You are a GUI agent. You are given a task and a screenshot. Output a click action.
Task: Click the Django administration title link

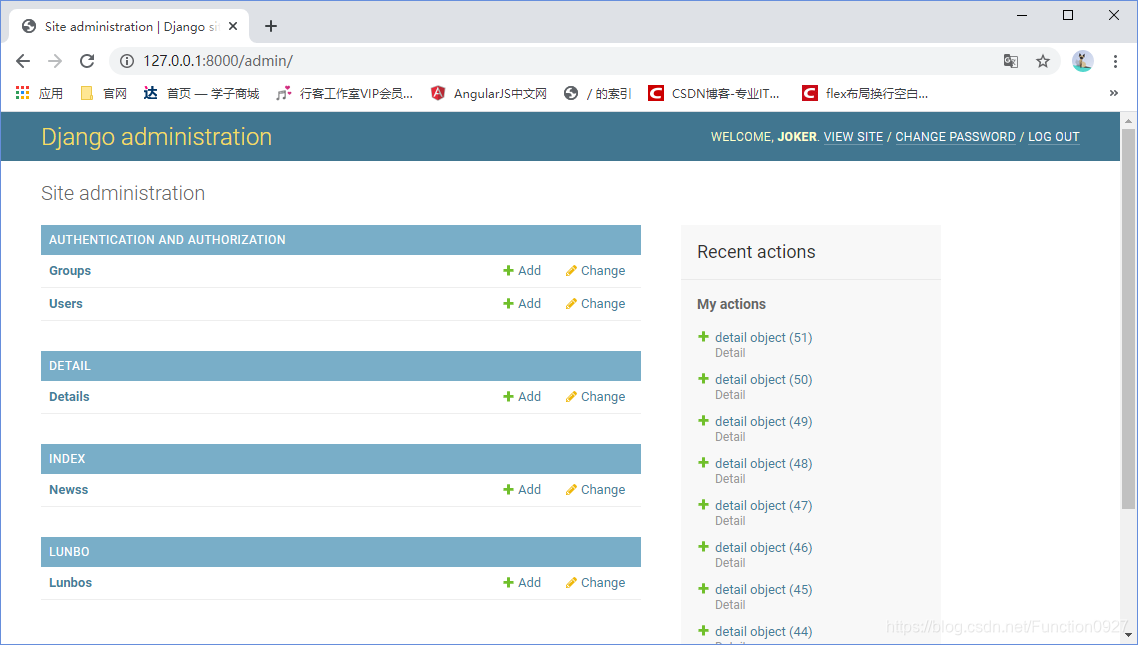[156, 136]
